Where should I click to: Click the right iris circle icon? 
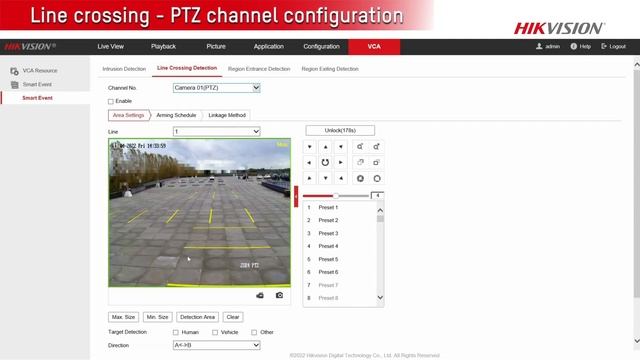[x=376, y=178]
